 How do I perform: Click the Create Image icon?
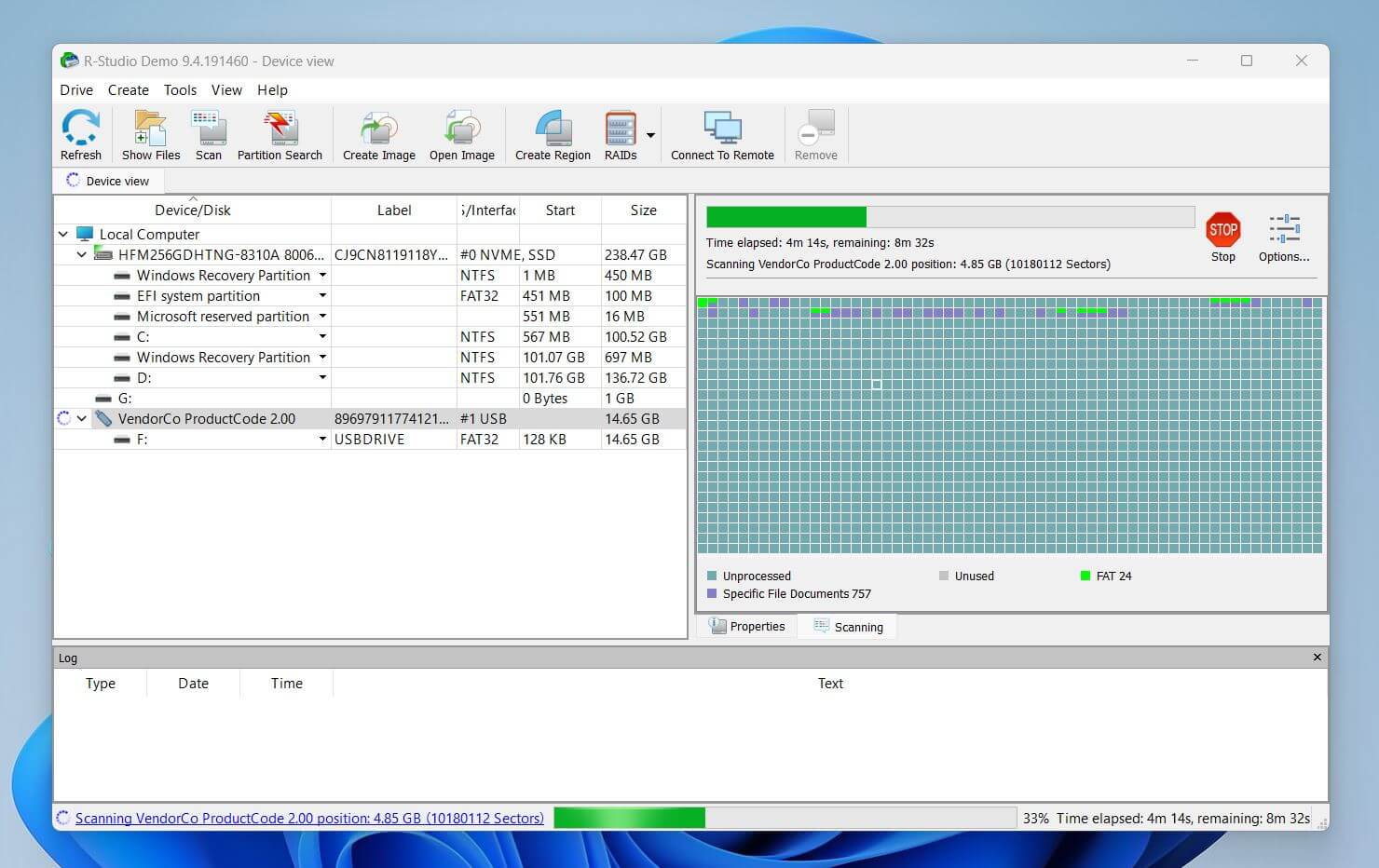tap(378, 133)
